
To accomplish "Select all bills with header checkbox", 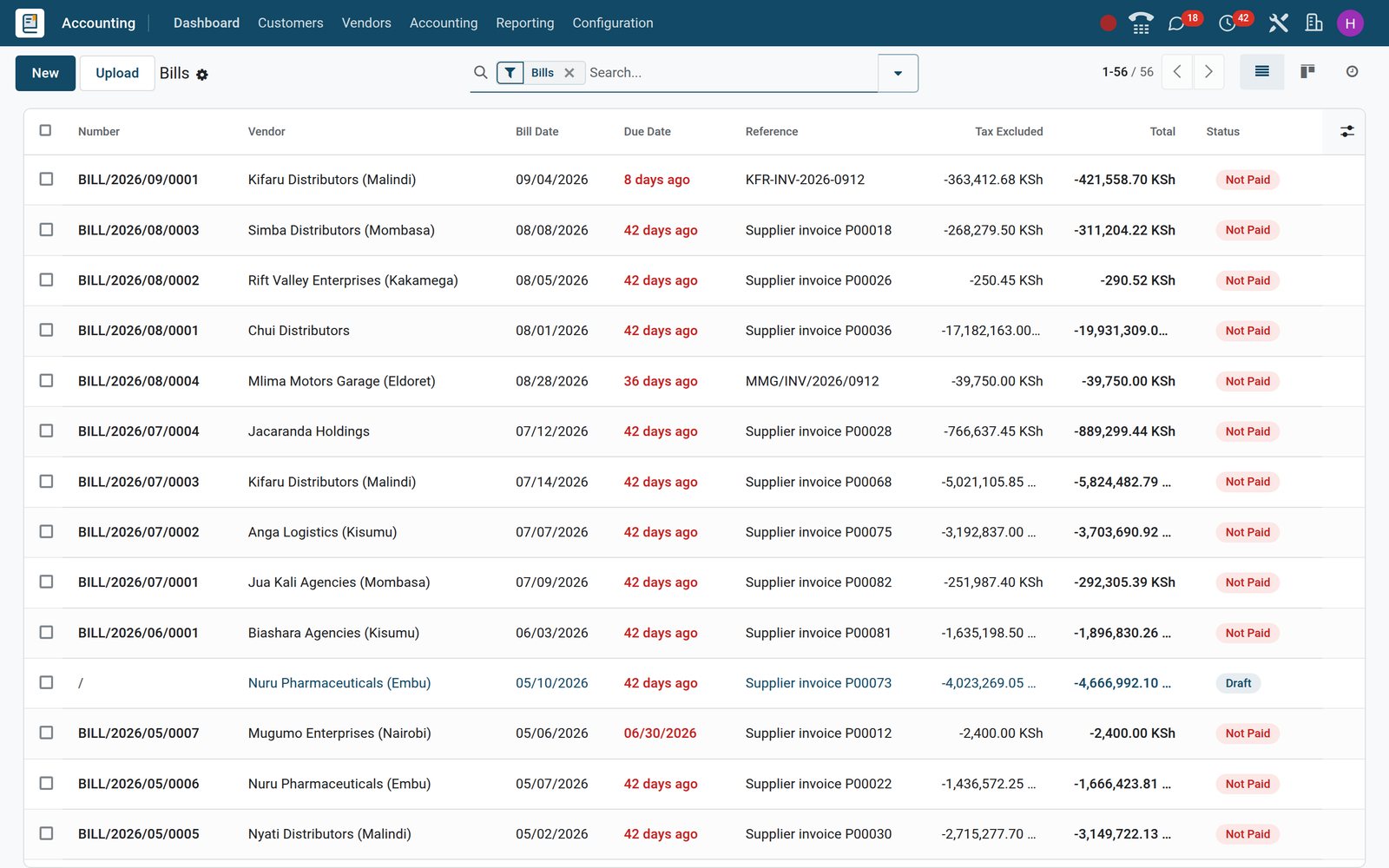I will [x=46, y=130].
